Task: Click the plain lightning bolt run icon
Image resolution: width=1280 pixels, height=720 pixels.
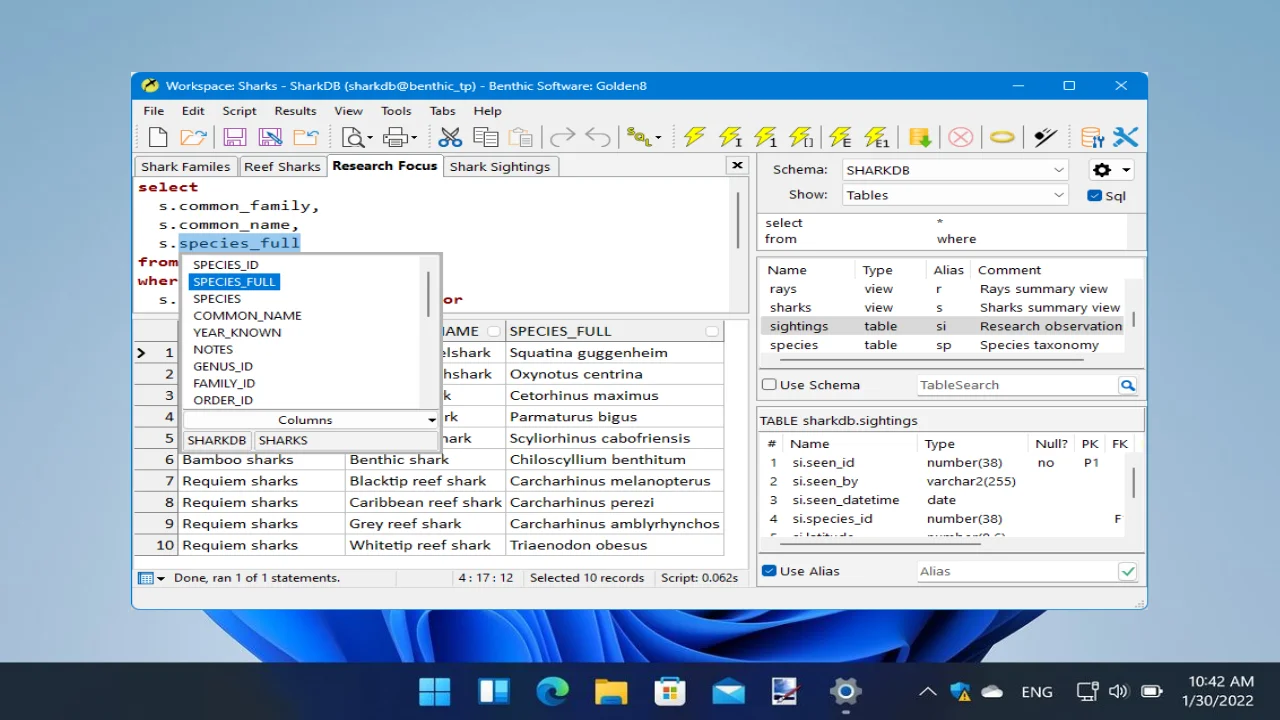Action: (695, 137)
